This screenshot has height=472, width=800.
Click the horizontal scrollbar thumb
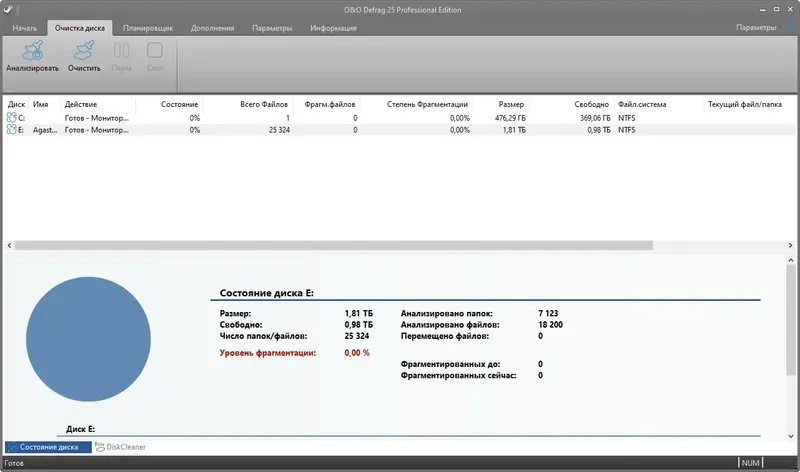[x=334, y=245]
